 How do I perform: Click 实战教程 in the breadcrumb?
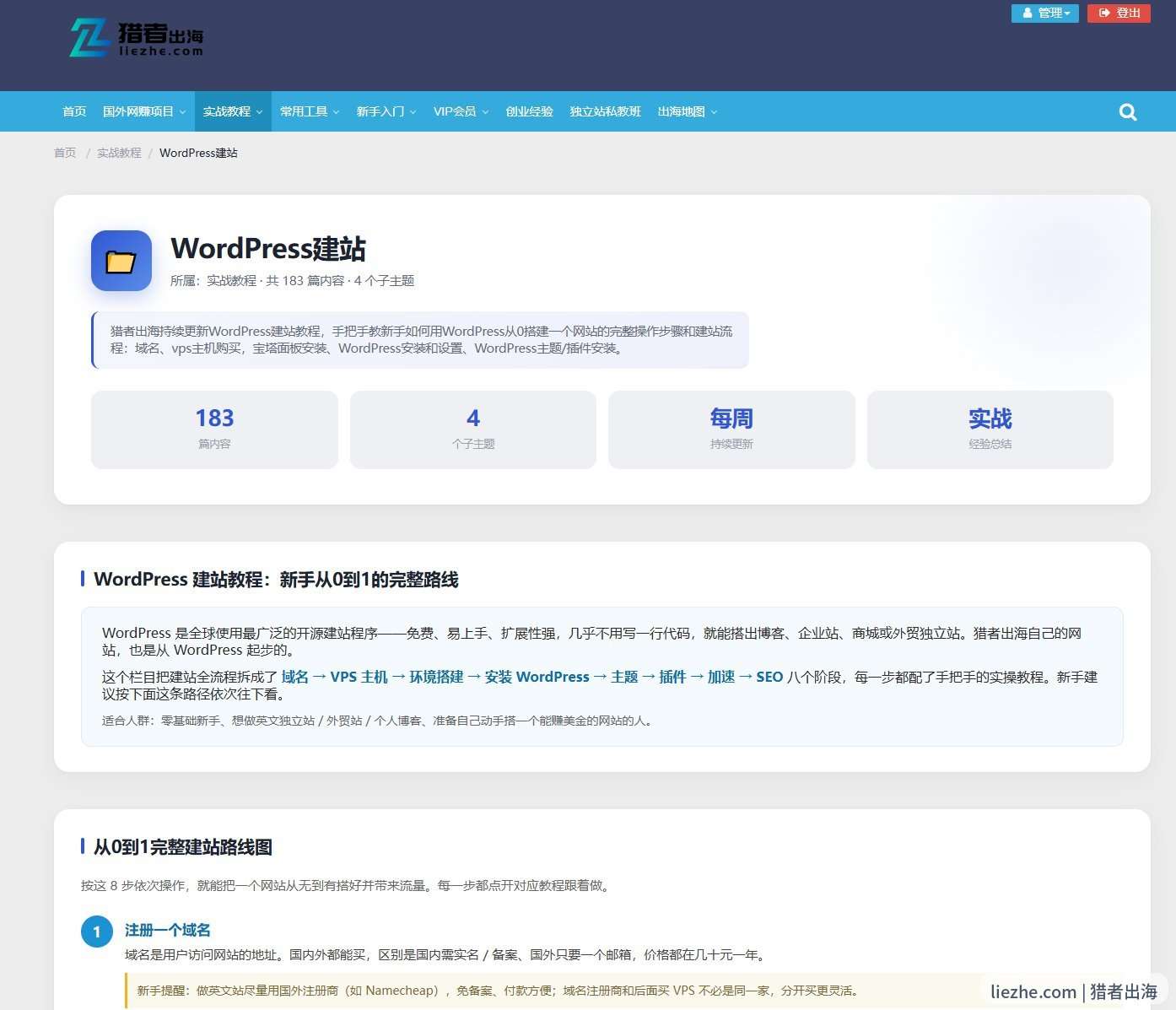119,153
